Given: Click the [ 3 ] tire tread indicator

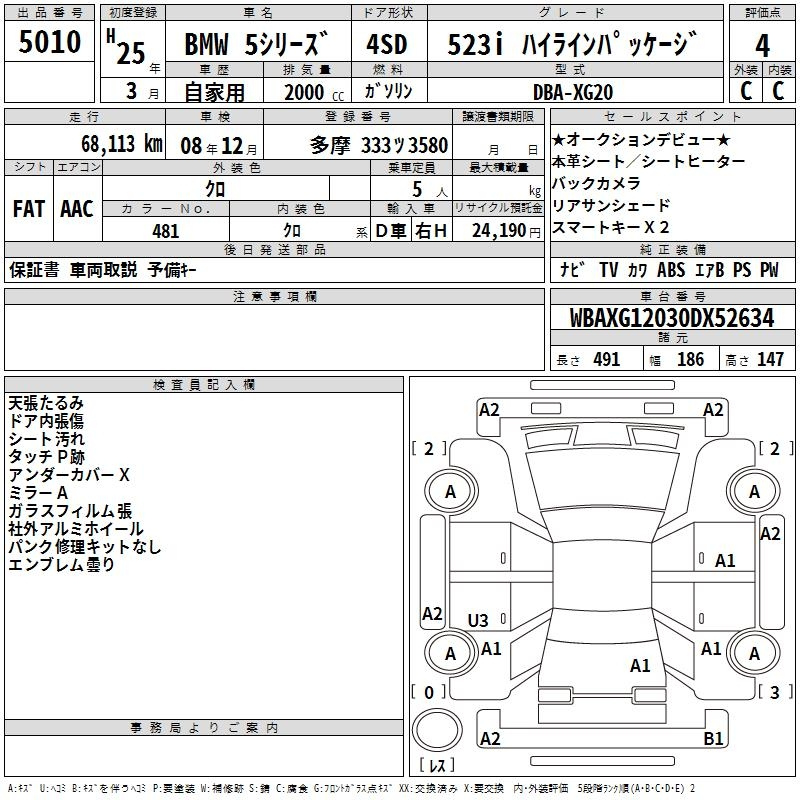Looking at the screenshot, I should [x=775, y=692].
